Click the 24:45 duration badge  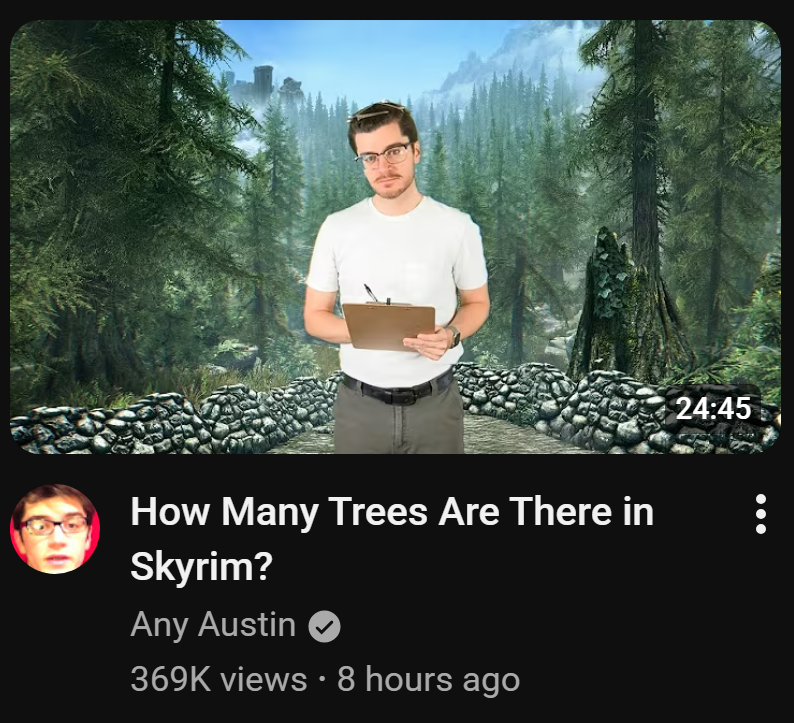[713, 408]
